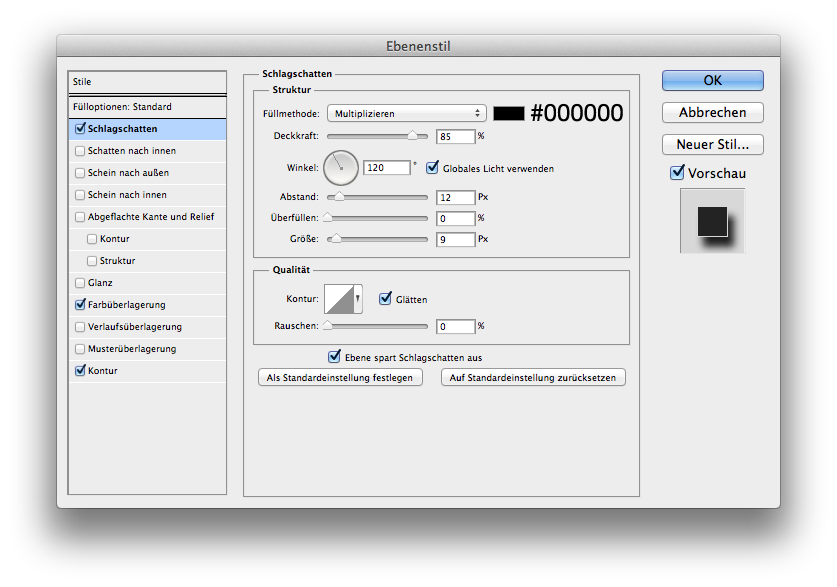Click the Abstand value input field
Viewport: 837px width, 587px height.
click(455, 198)
